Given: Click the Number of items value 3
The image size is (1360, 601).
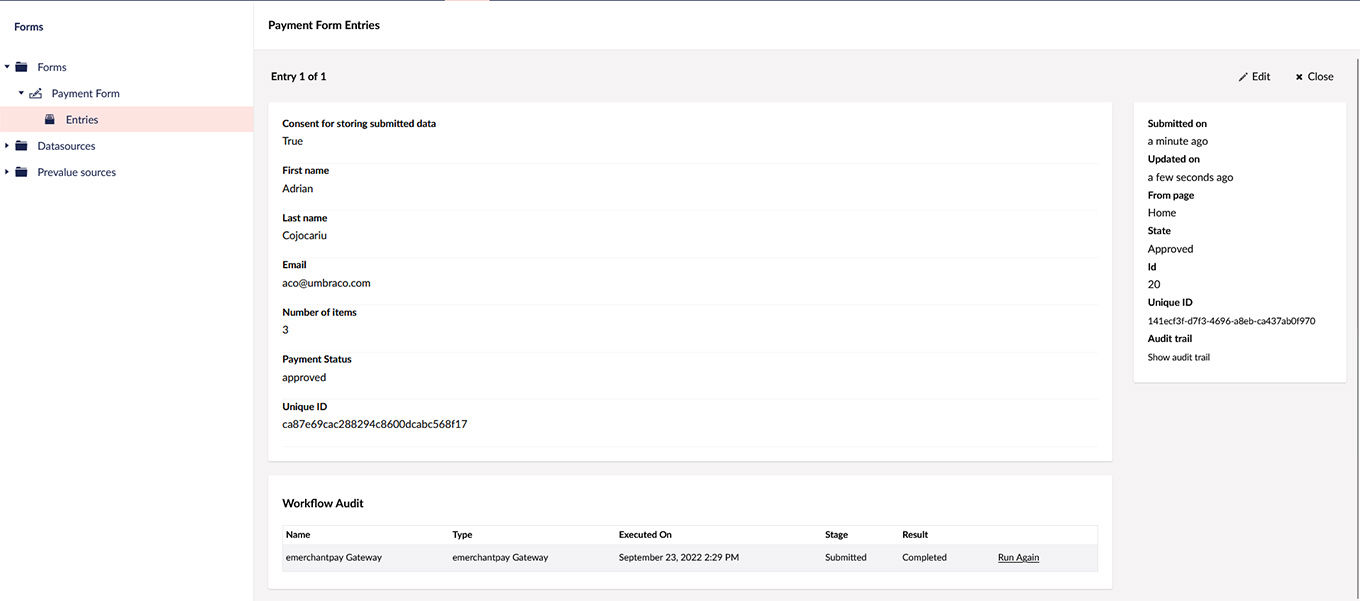Looking at the screenshot, I should (x=285, y=330).
